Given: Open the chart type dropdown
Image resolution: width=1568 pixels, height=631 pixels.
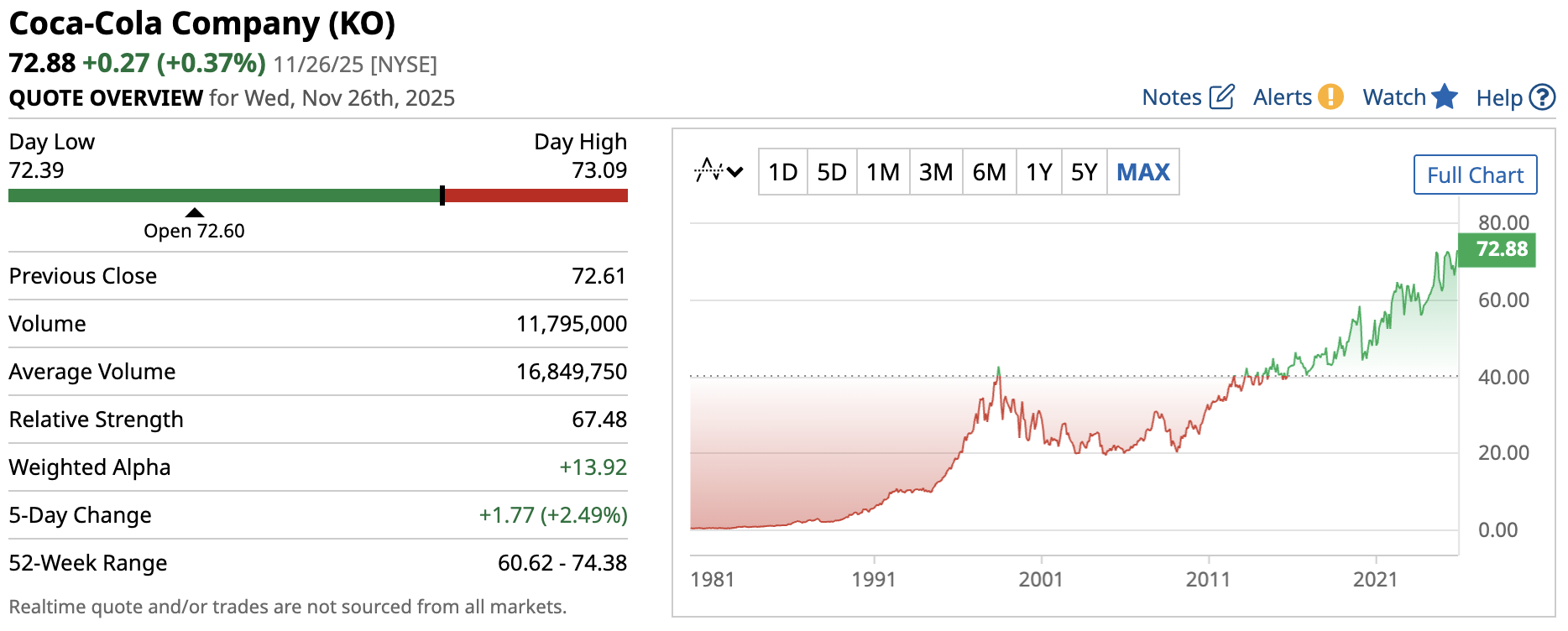Looking at the screenshot, I should coord(719,172).
